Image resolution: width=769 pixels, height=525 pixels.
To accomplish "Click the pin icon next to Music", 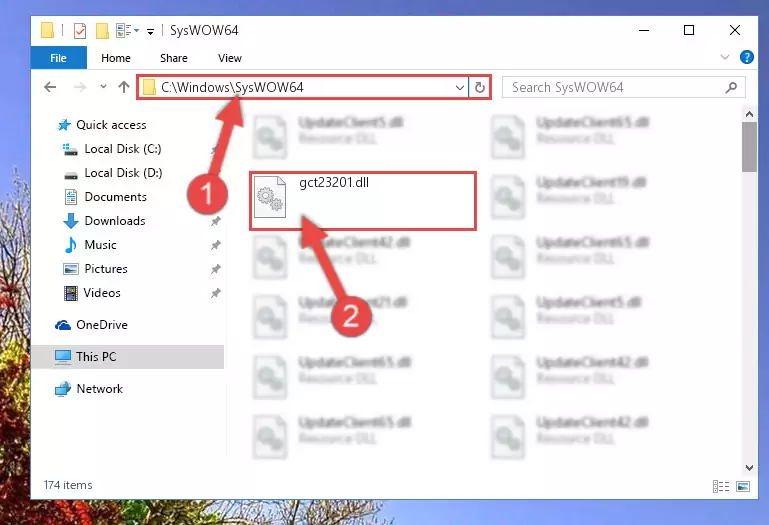I will 215,245.
